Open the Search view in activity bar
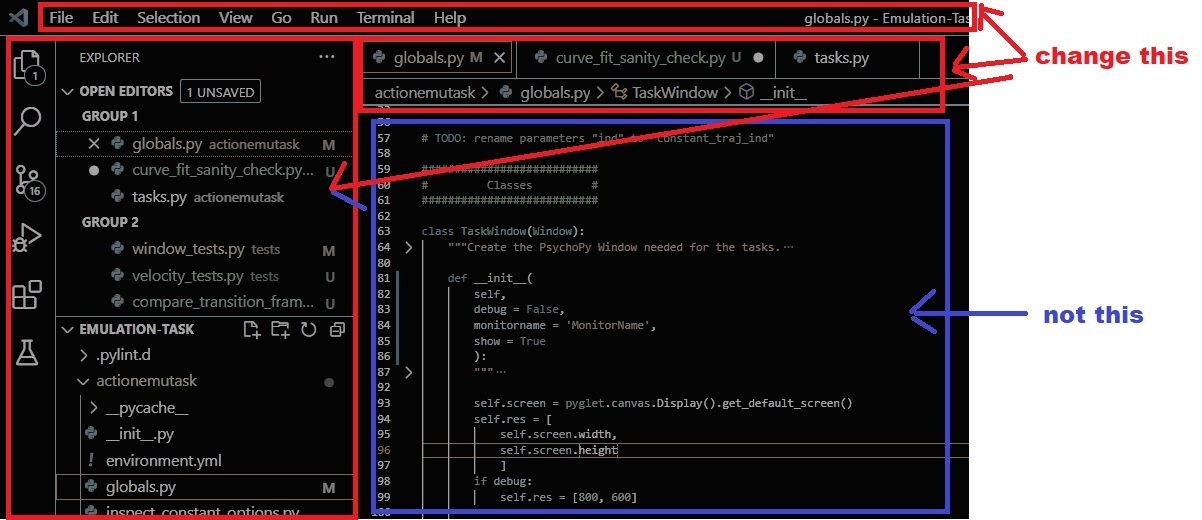This screenshot has height=520, width=1202. [x=28, y=121]
